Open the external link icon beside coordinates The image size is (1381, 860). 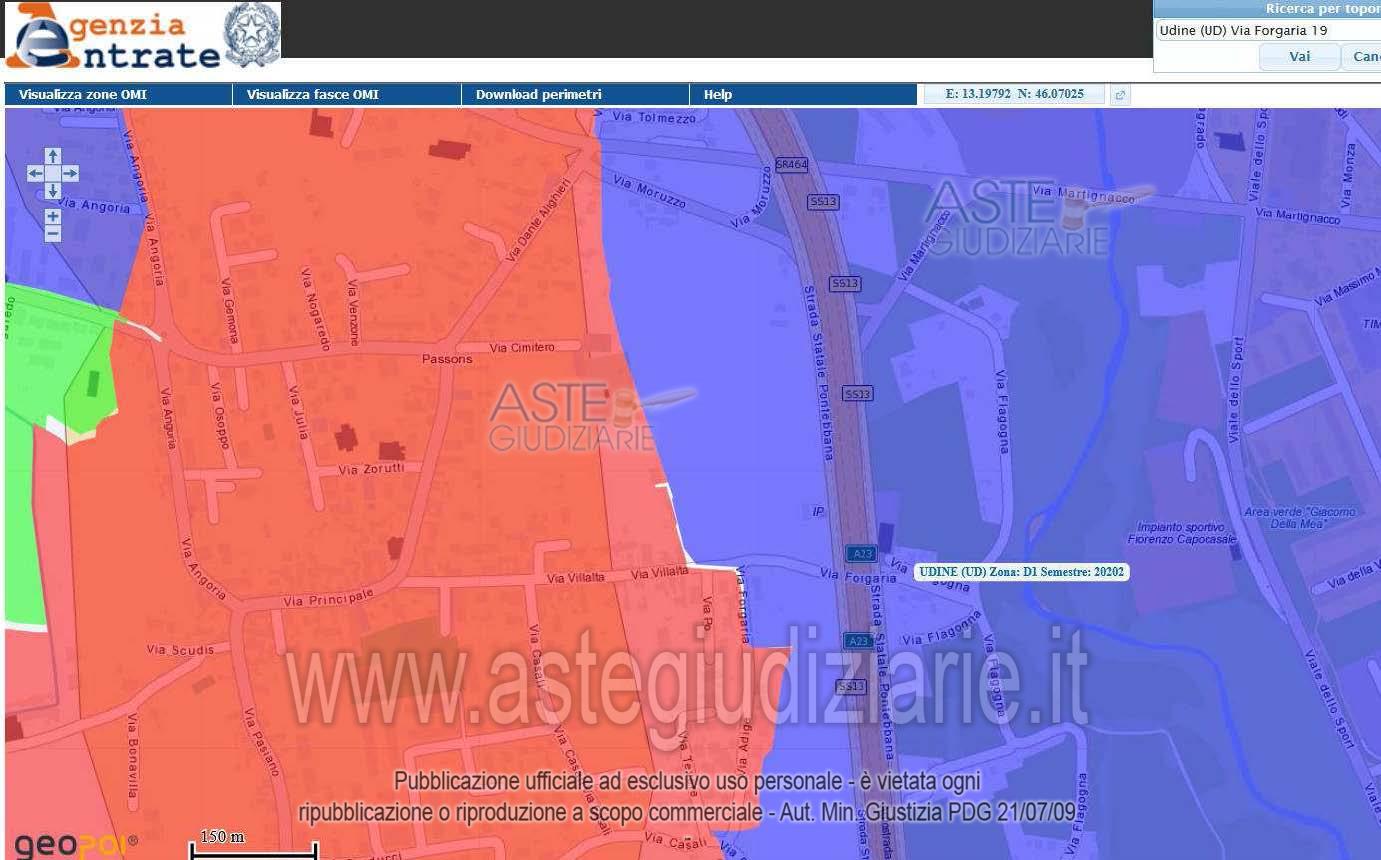coord(1120,95)
